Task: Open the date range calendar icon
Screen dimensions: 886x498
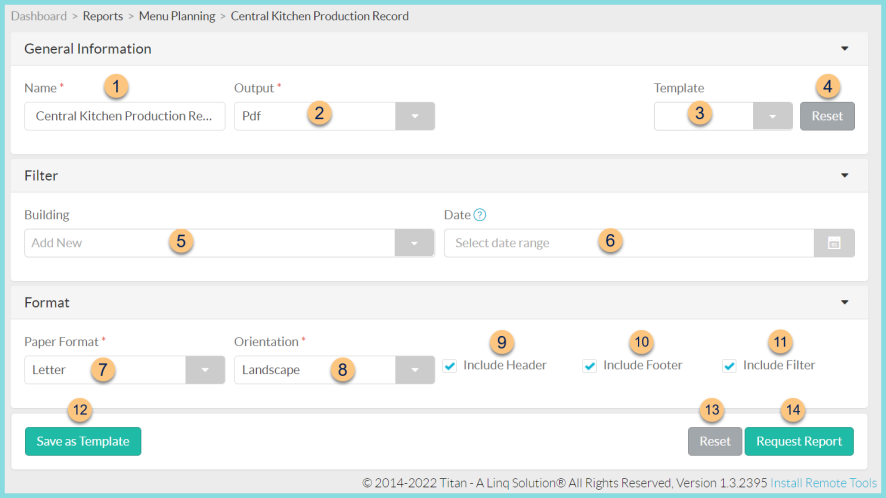Action: 834,243
